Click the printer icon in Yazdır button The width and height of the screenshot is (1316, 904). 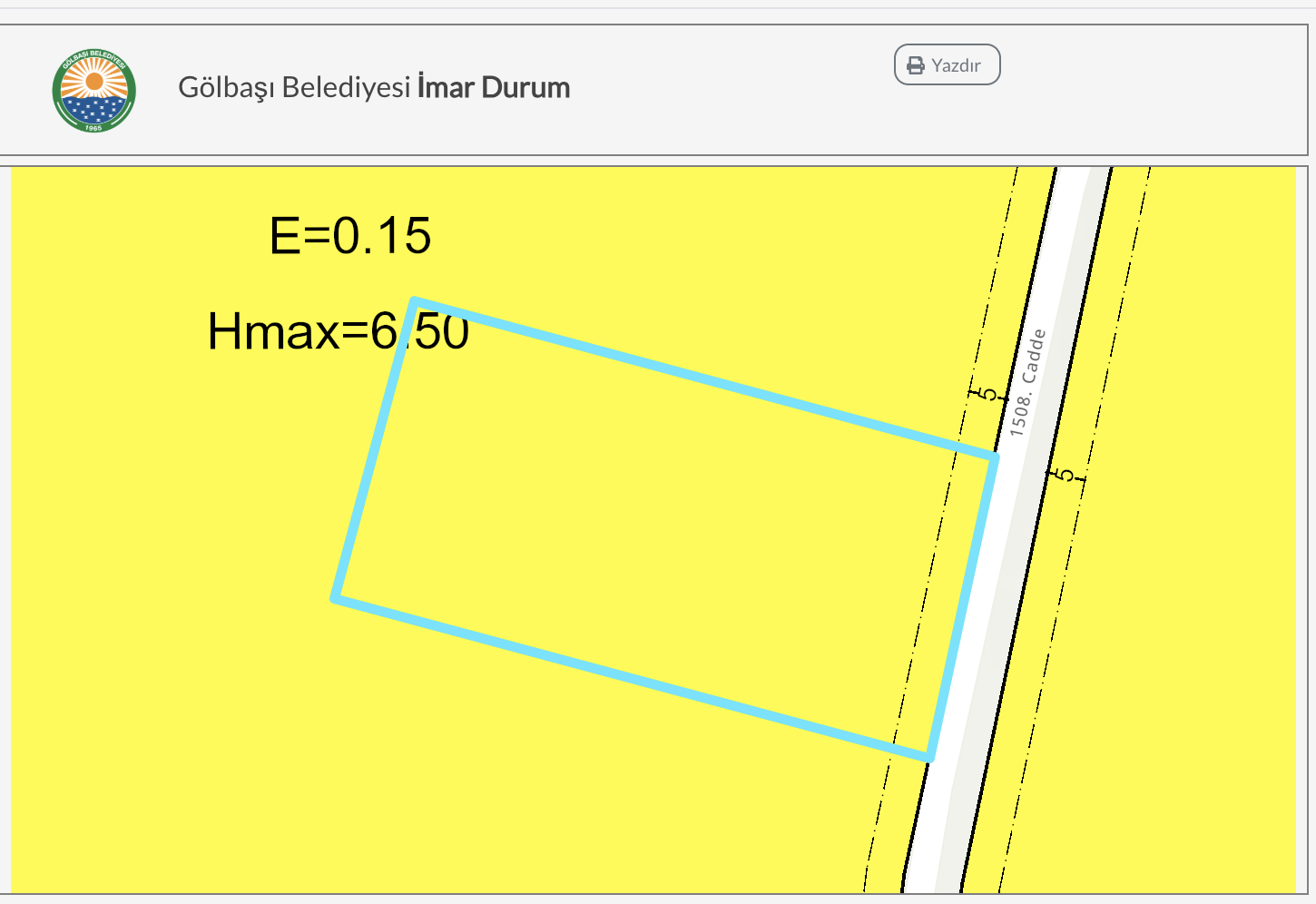pos(916,65)
